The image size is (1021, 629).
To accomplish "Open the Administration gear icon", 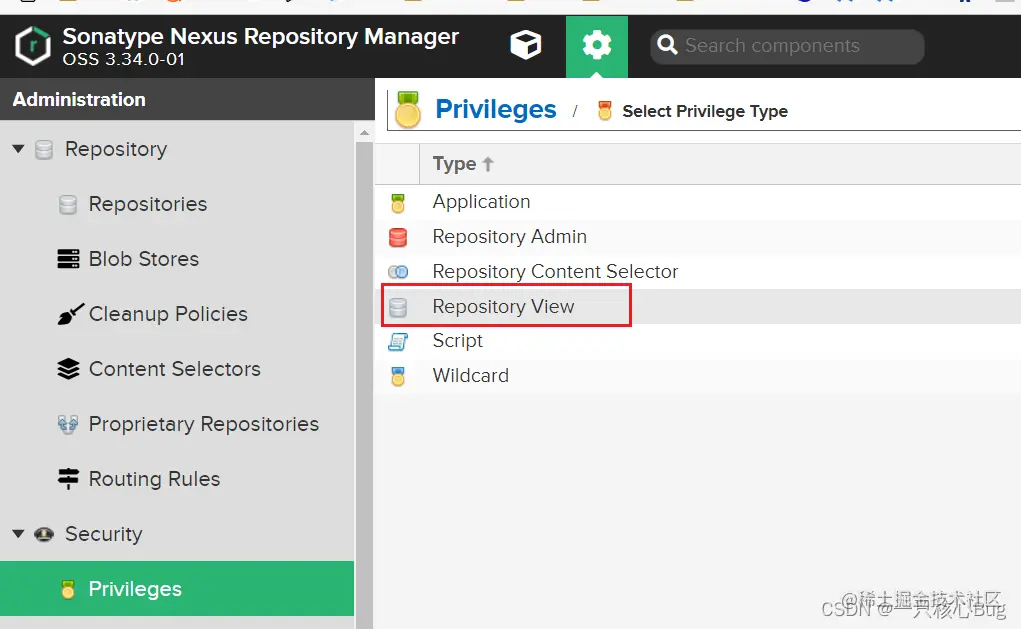I will pos(596,46).
